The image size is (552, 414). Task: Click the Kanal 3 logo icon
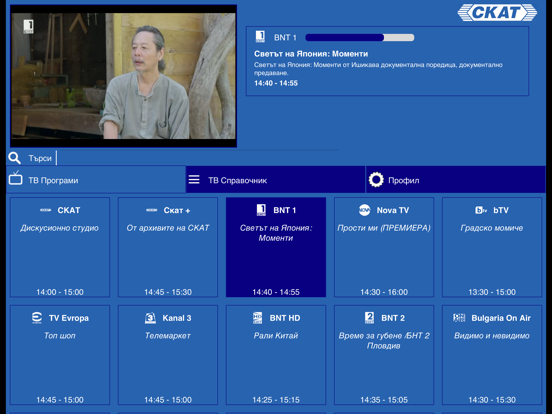(x=150, y=318)
